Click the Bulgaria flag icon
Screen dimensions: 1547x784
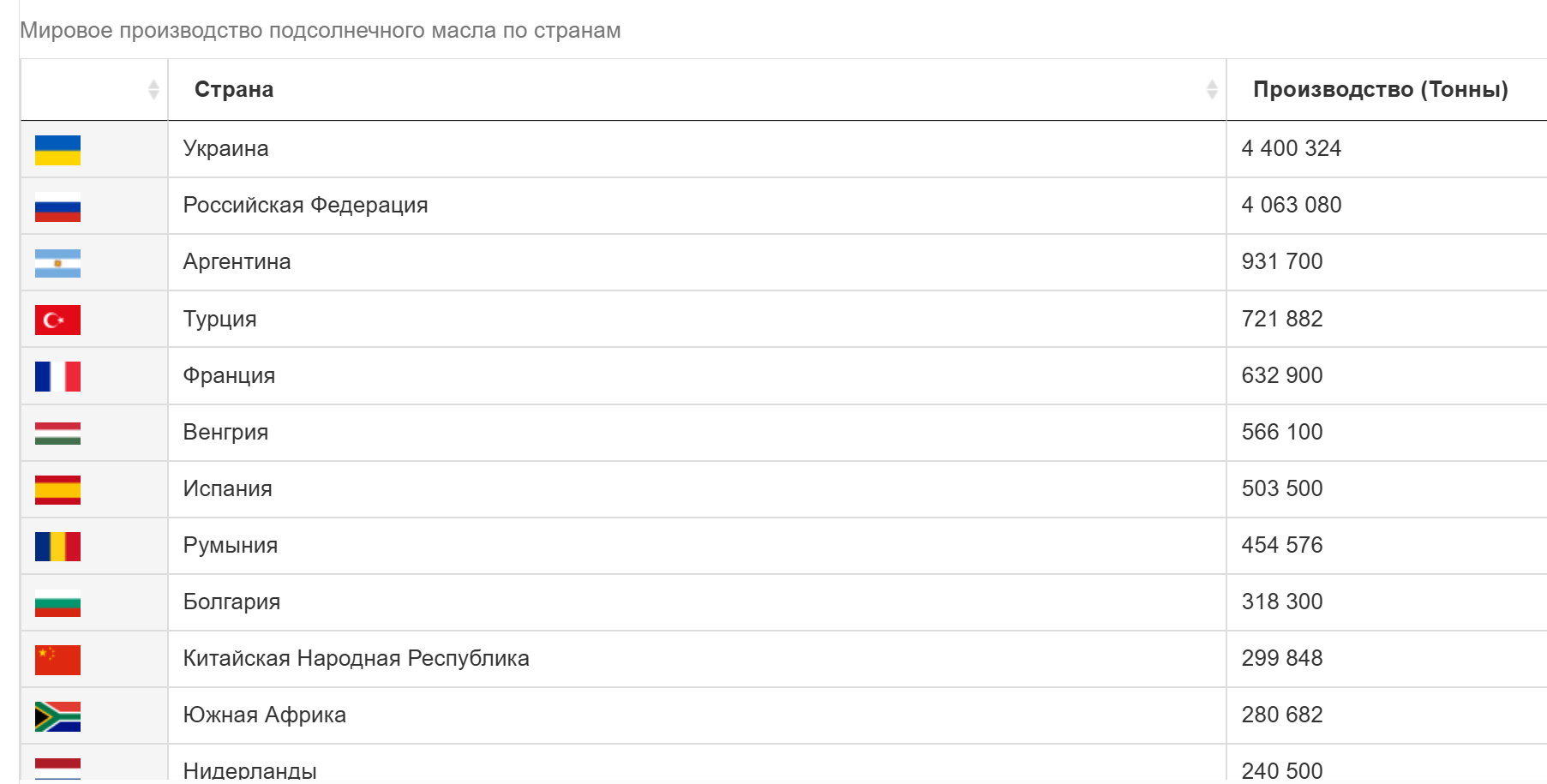pos(57,602)
